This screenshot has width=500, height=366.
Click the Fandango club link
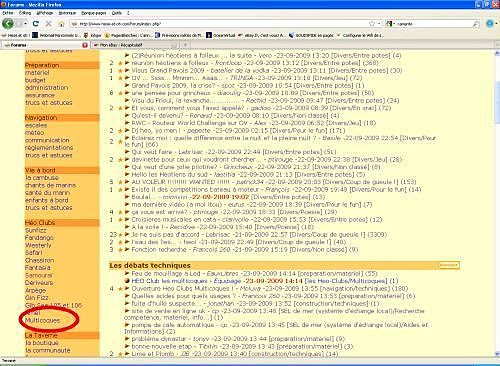(39, 238)
